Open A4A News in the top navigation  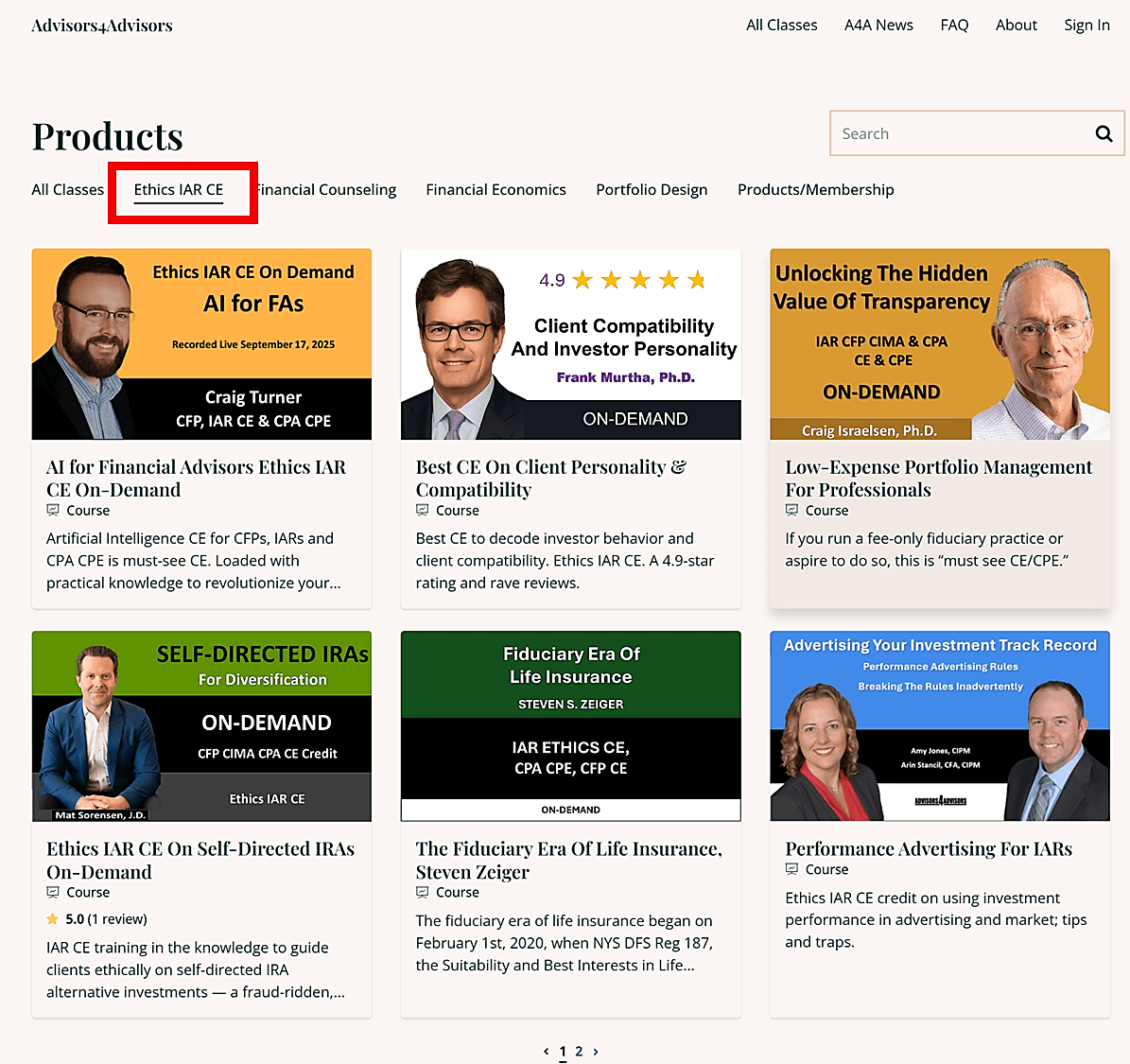click(x=878, y=26)
